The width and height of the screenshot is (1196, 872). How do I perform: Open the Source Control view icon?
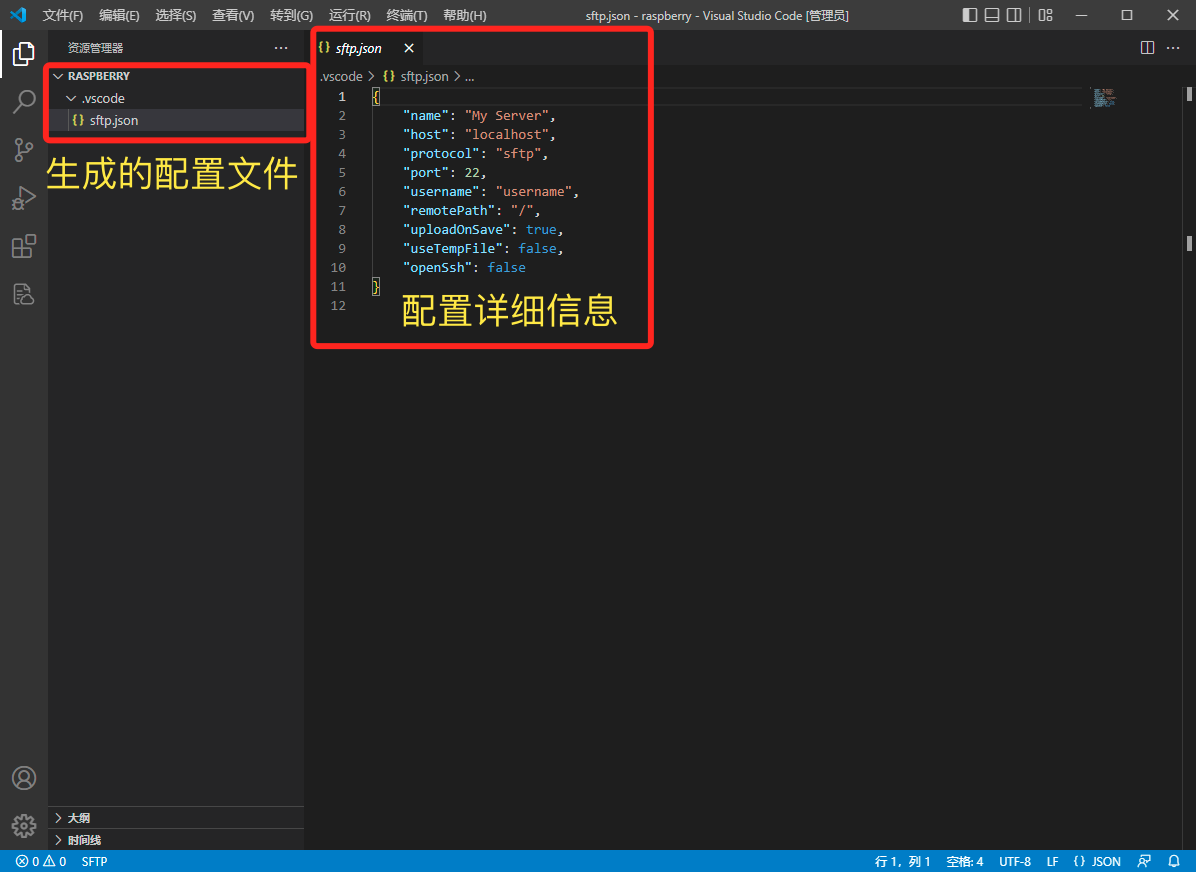(x=24, y=150)
